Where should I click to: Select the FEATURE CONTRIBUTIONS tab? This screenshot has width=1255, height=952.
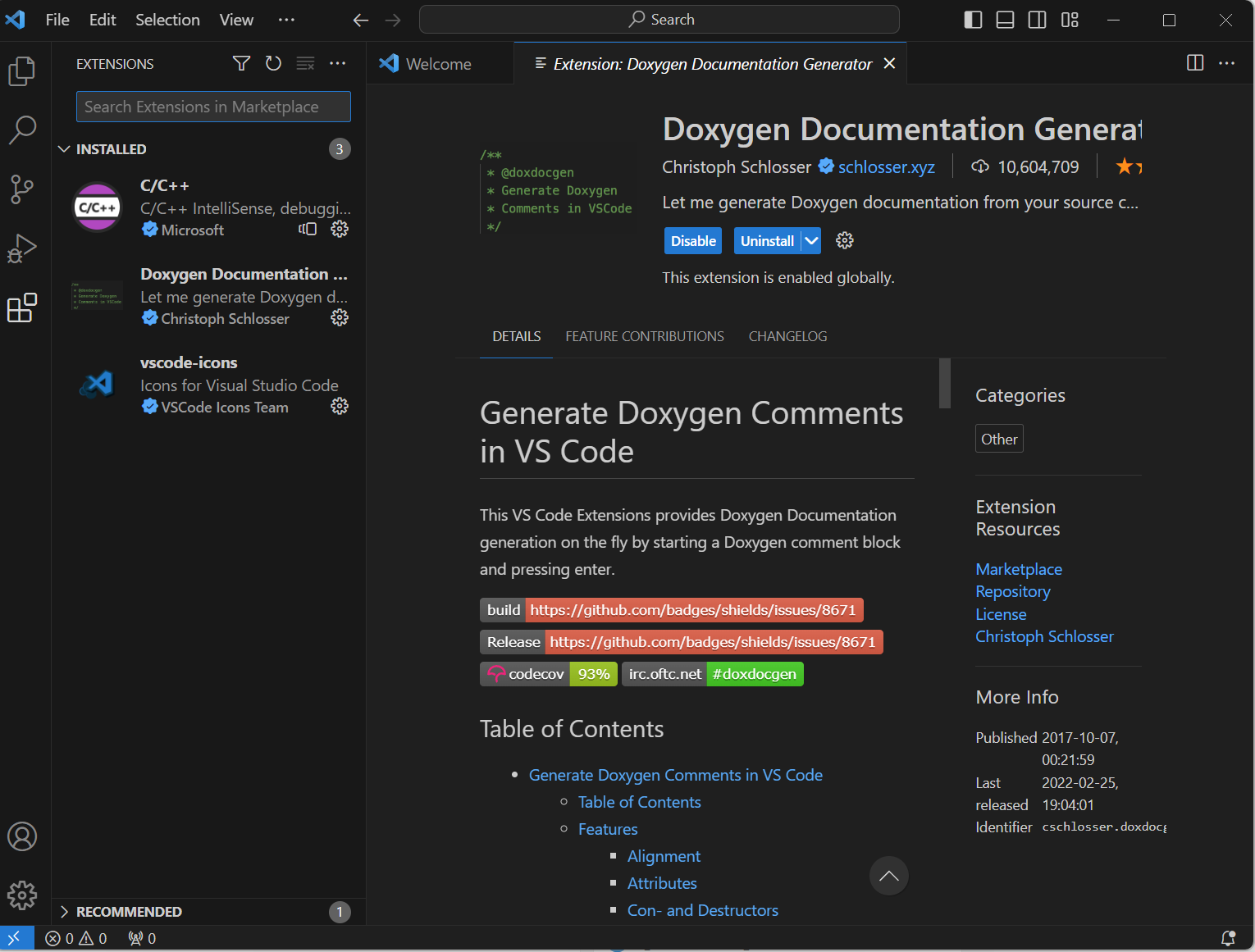pos(645,336)
